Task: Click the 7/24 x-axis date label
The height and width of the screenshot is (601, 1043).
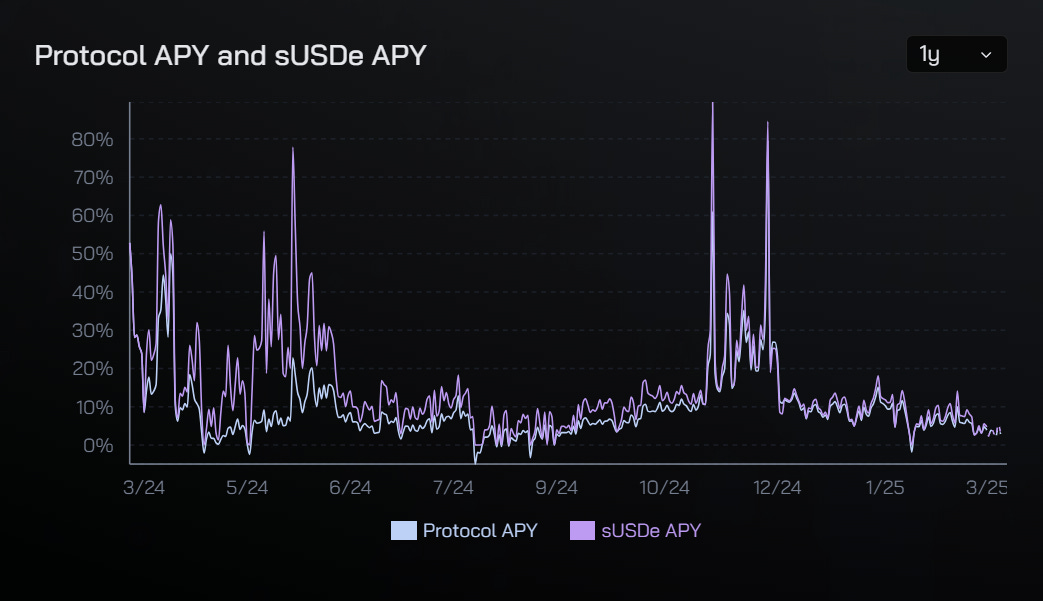Action: [453, 487]
